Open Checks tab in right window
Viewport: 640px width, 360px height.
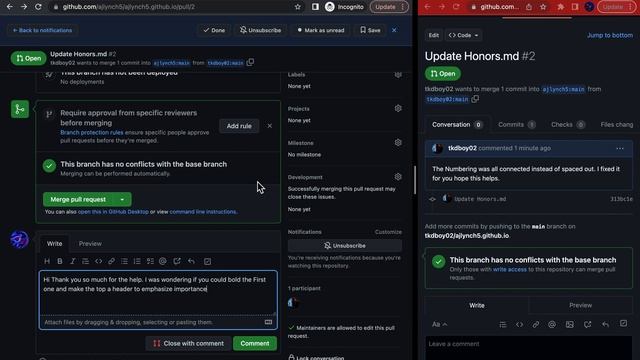(x=567, y=124)
